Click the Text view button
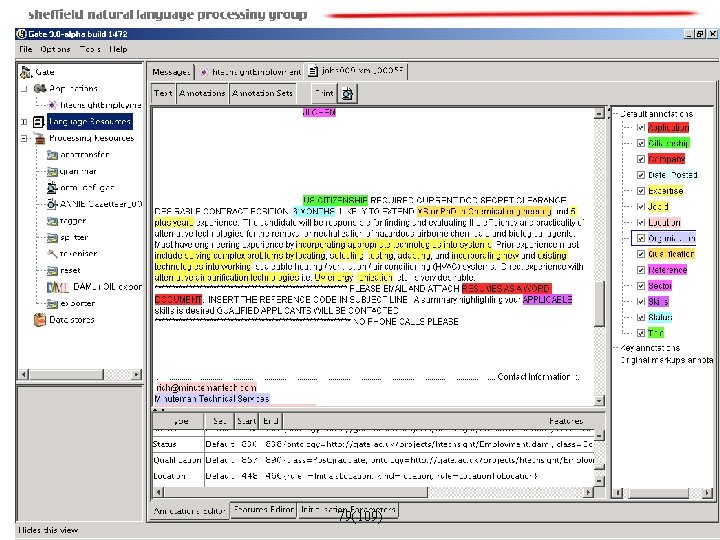 coord(163,93)
